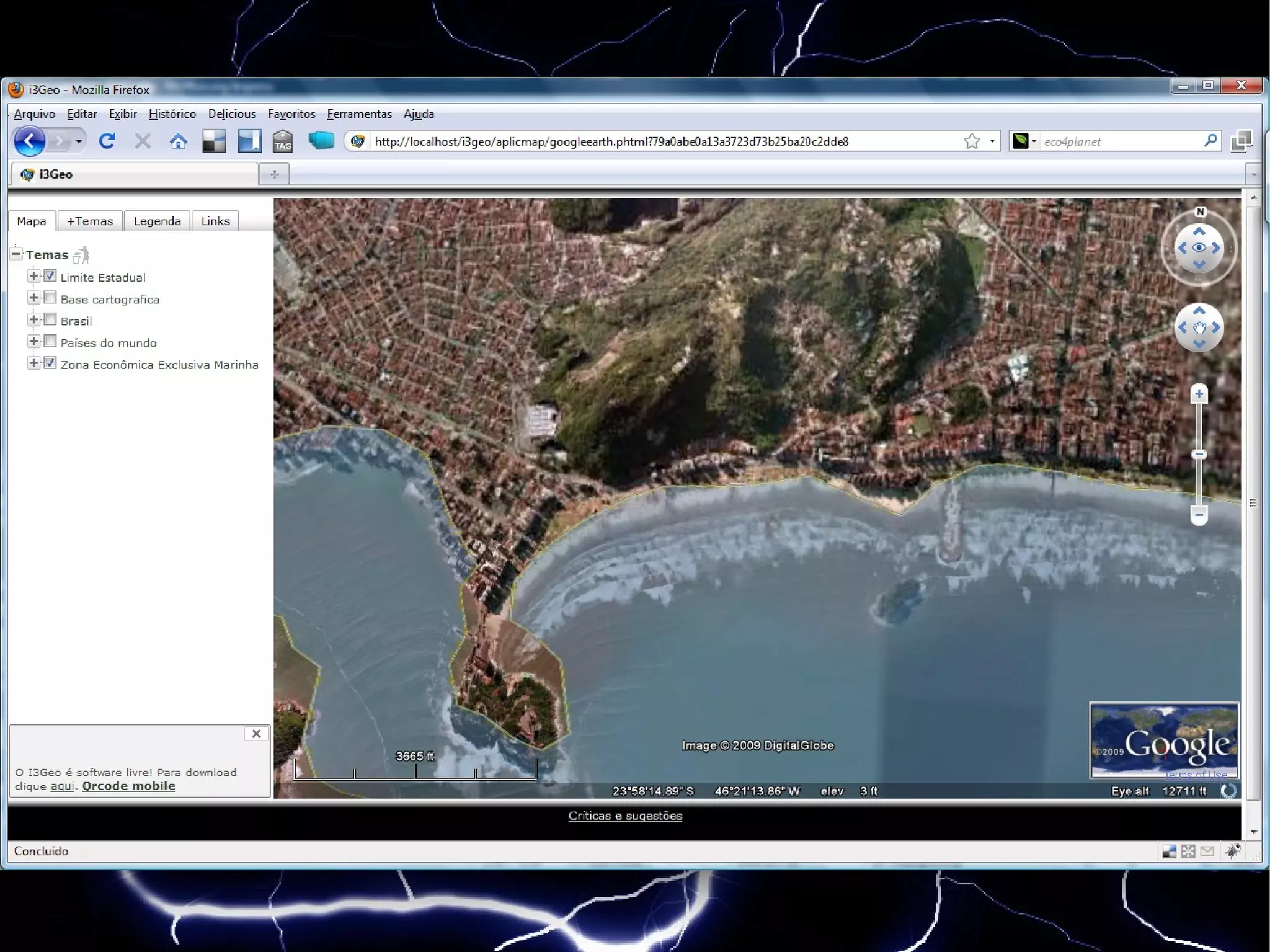Click the Qrcode mobile link
The width and height of the screenshot is (1270, 952).
click(x=128, y=786)
